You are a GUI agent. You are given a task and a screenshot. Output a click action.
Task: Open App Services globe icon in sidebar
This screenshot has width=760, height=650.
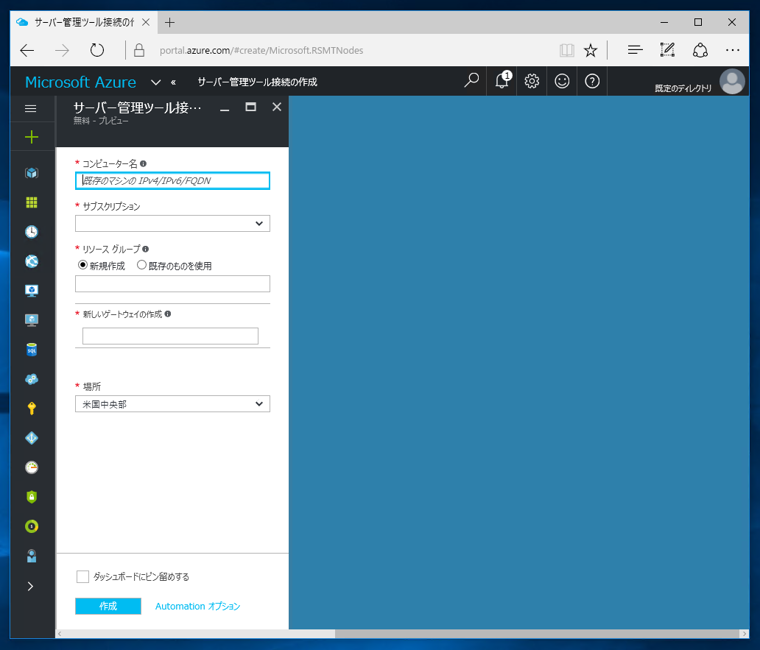(32, 261)
